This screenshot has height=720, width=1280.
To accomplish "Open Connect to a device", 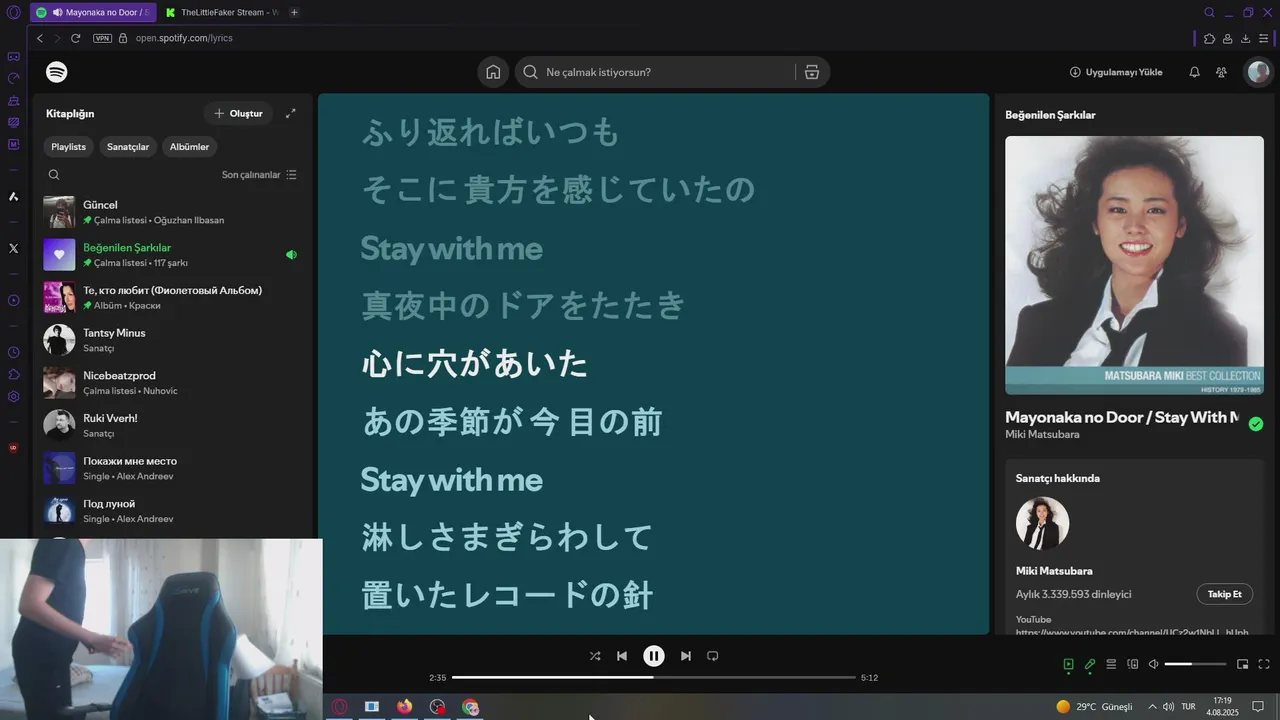I will [x=1133, y=664].
